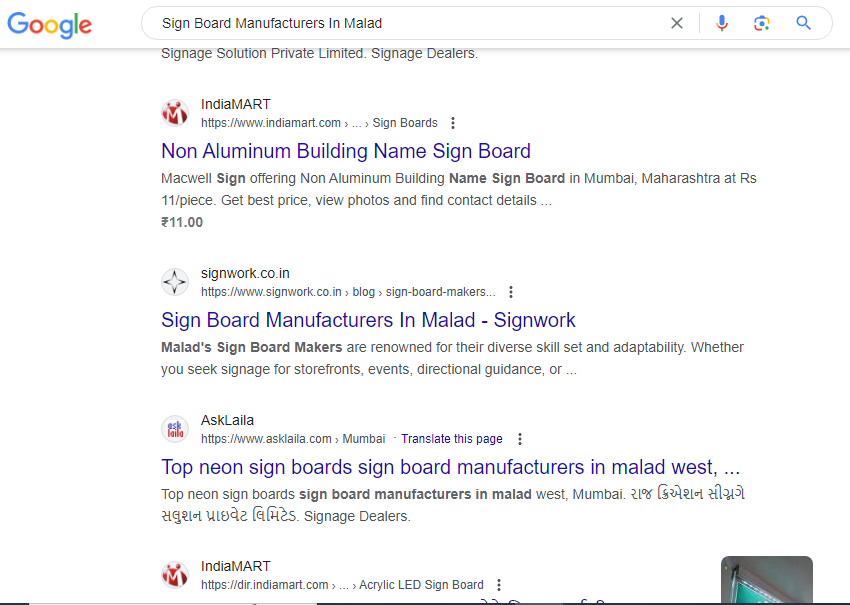Open more options for AskLaila result

tap(520, 439)
